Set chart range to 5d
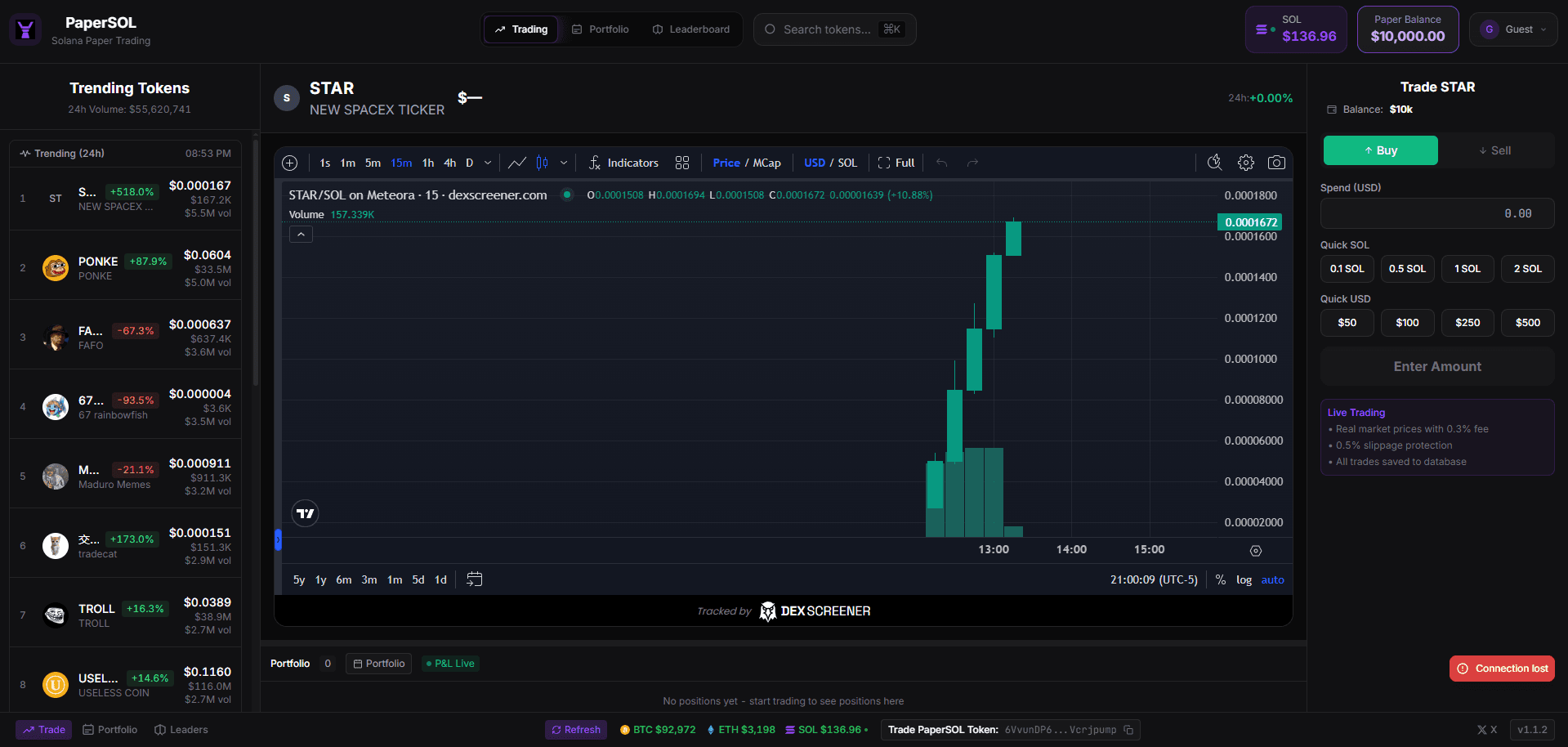Screen dimensions: 1568x747 tap(418, 579)
